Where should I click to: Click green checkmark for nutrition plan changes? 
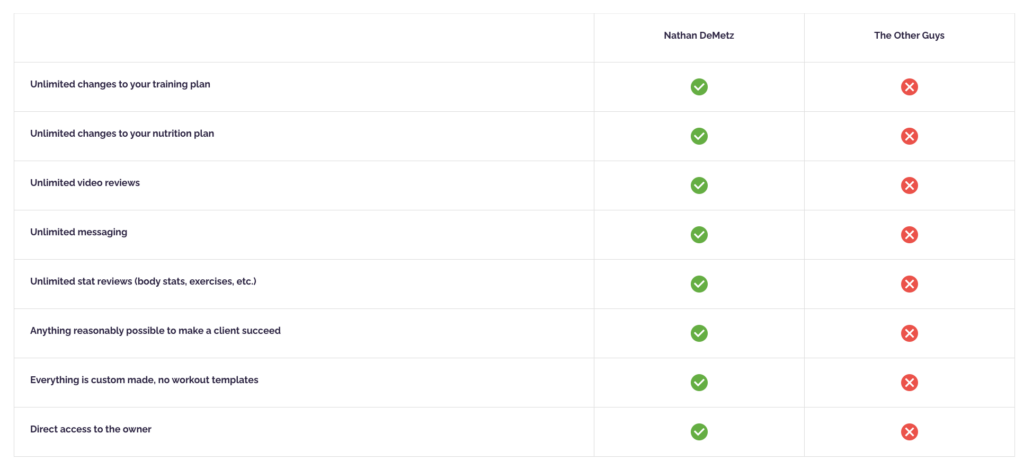coord(699,136)
